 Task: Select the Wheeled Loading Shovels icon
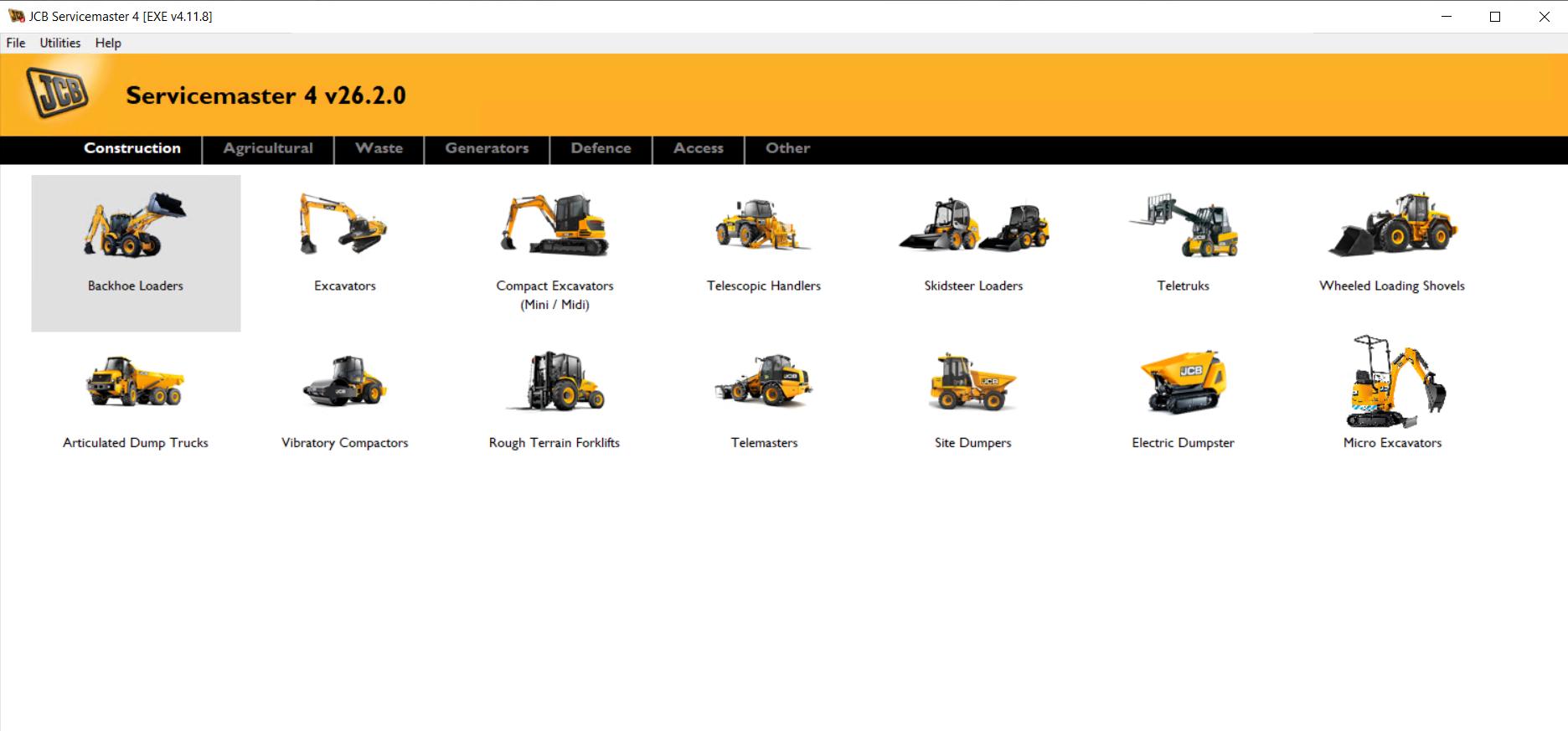pos(1392,224)
